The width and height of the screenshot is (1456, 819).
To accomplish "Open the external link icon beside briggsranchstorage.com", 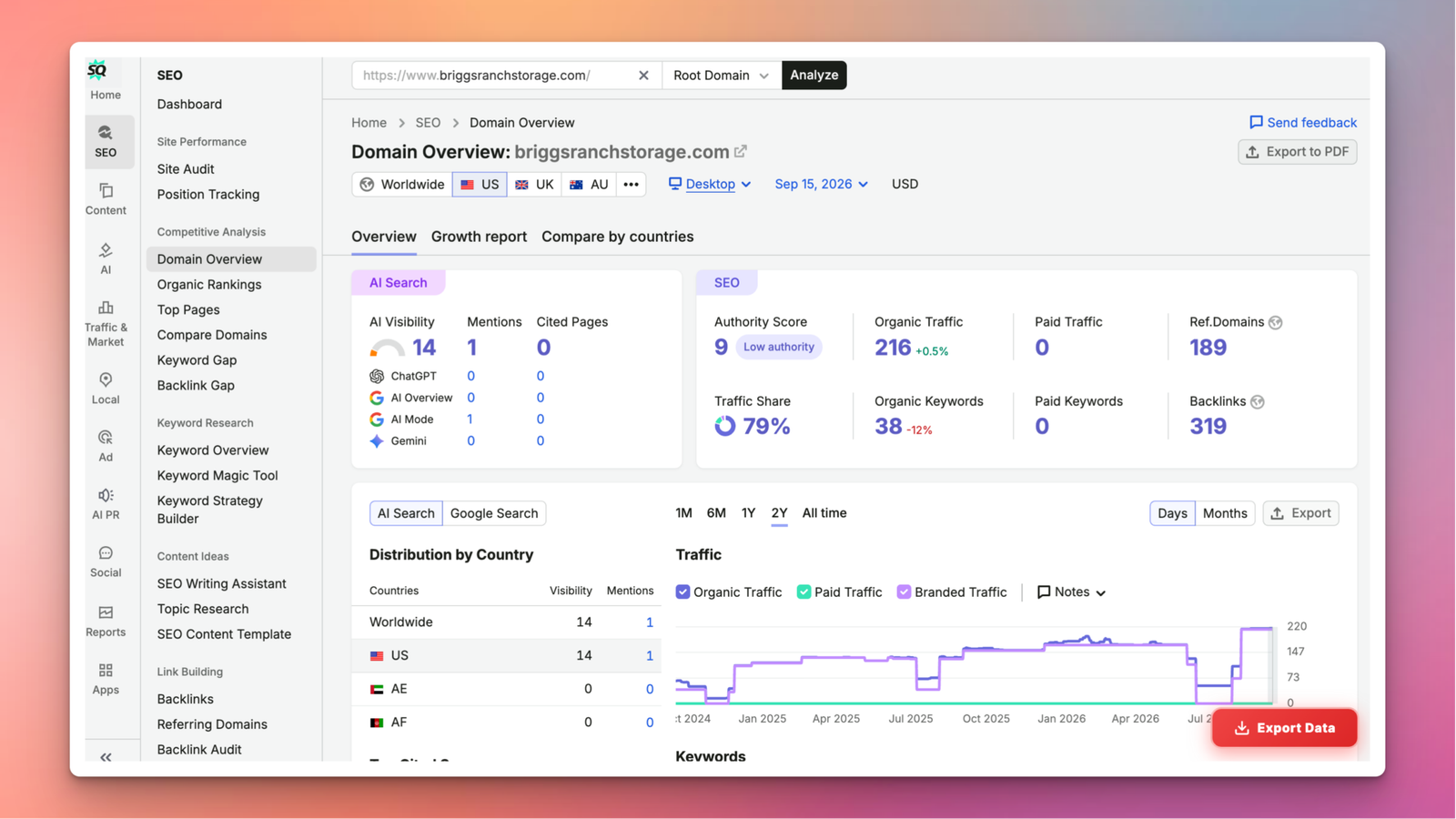I will click(741, 151).
